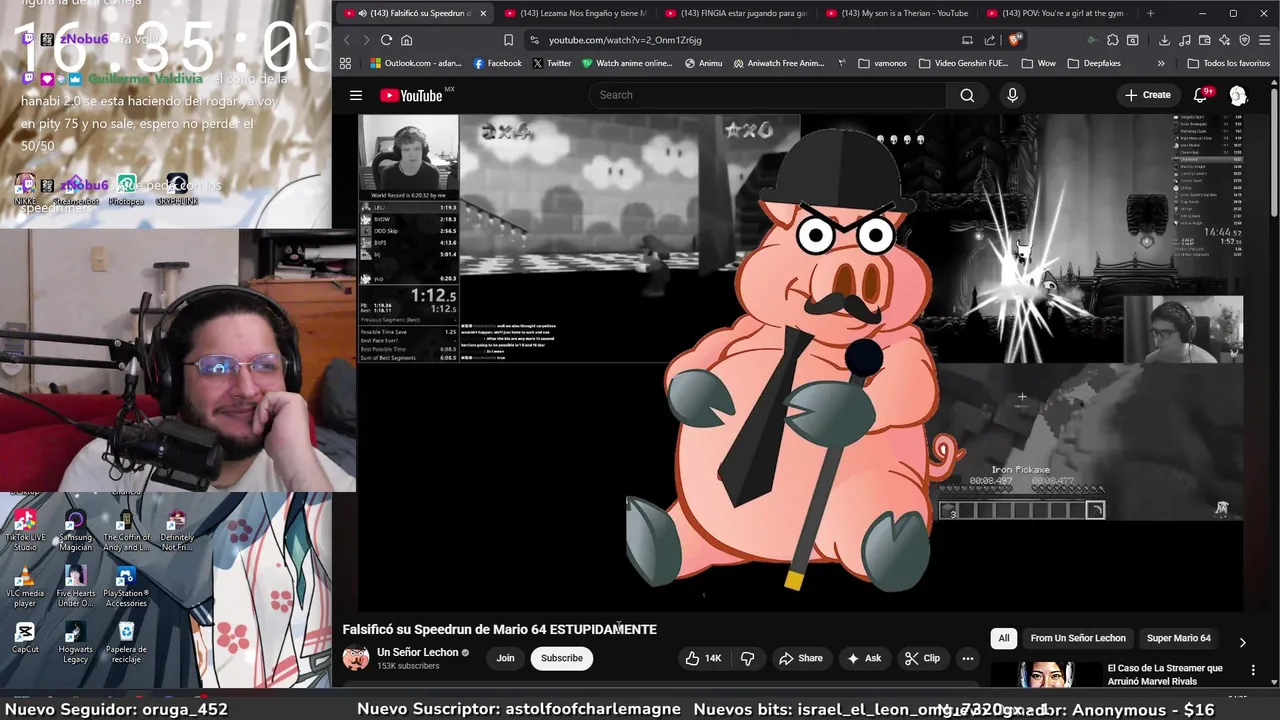
Task: Click the Brave shields icon
Action: point(1014,40)
